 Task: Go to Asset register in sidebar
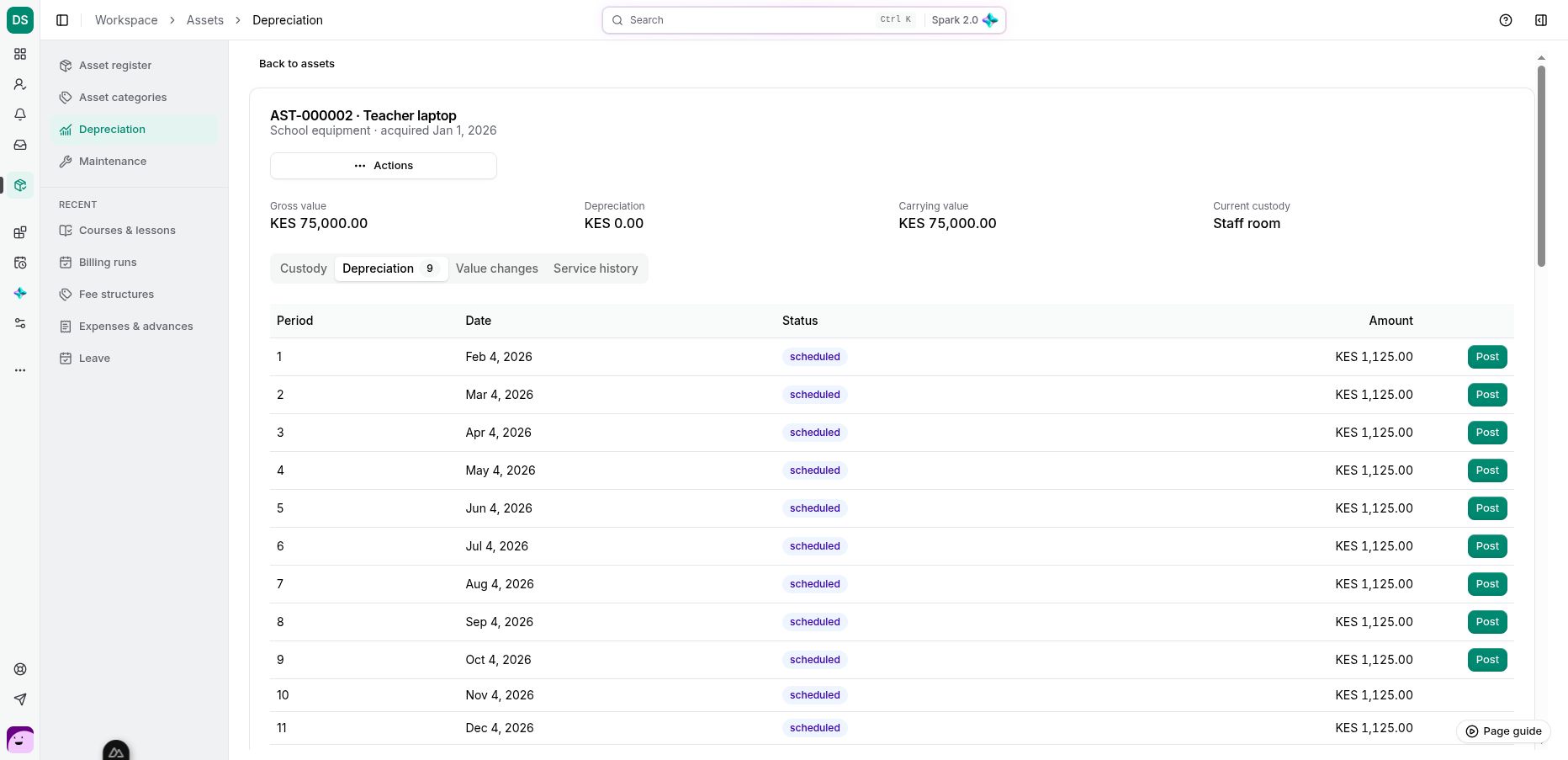coord(134,66)
